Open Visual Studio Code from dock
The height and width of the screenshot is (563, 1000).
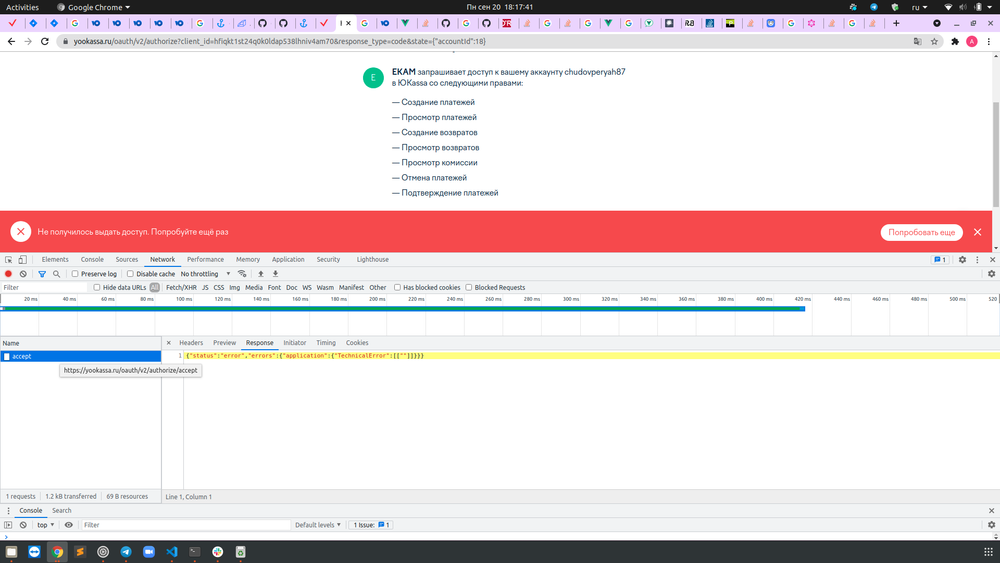[x=172, y=552]
